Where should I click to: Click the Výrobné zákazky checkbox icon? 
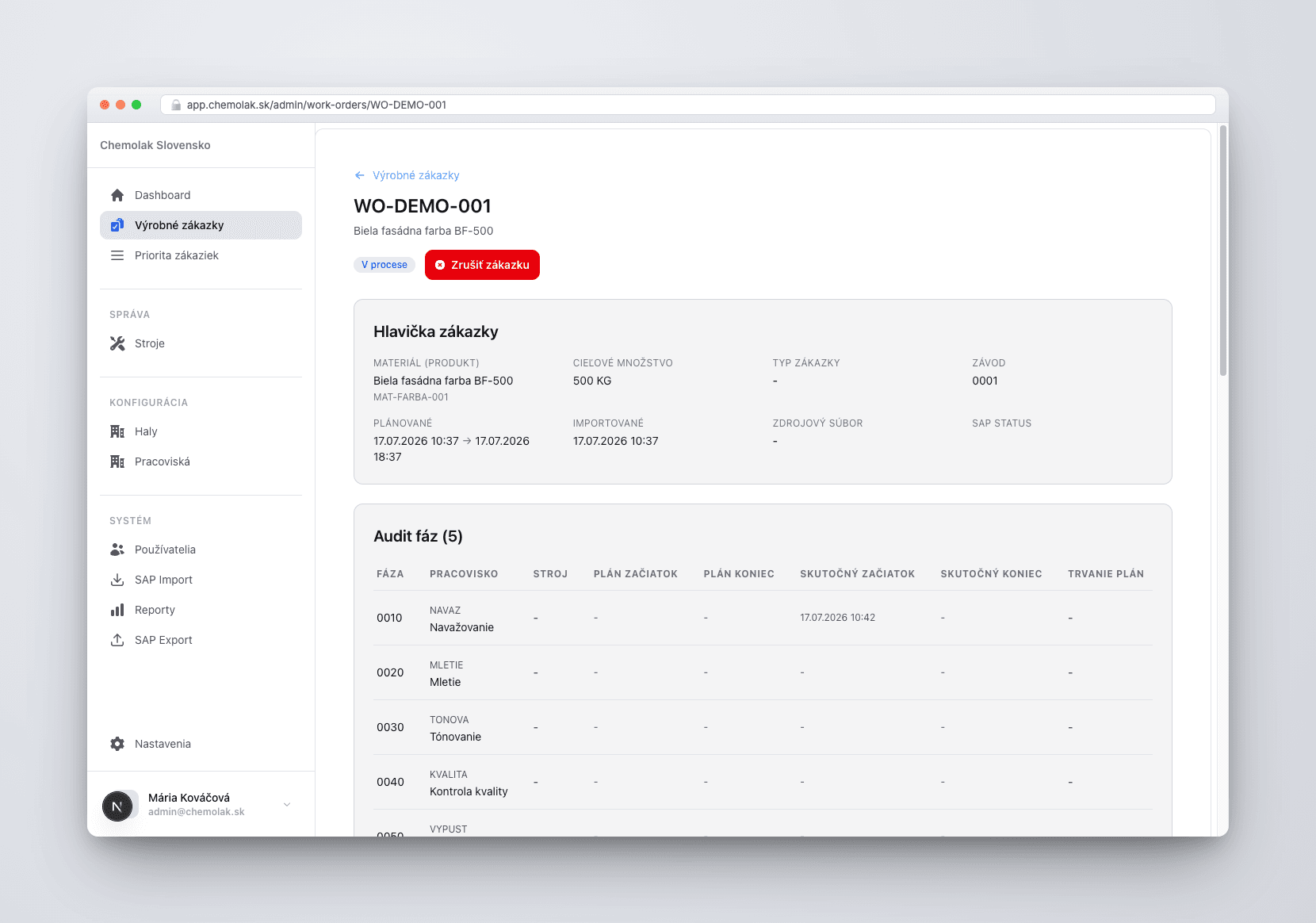pyautogui.click(x=117, y=225)
